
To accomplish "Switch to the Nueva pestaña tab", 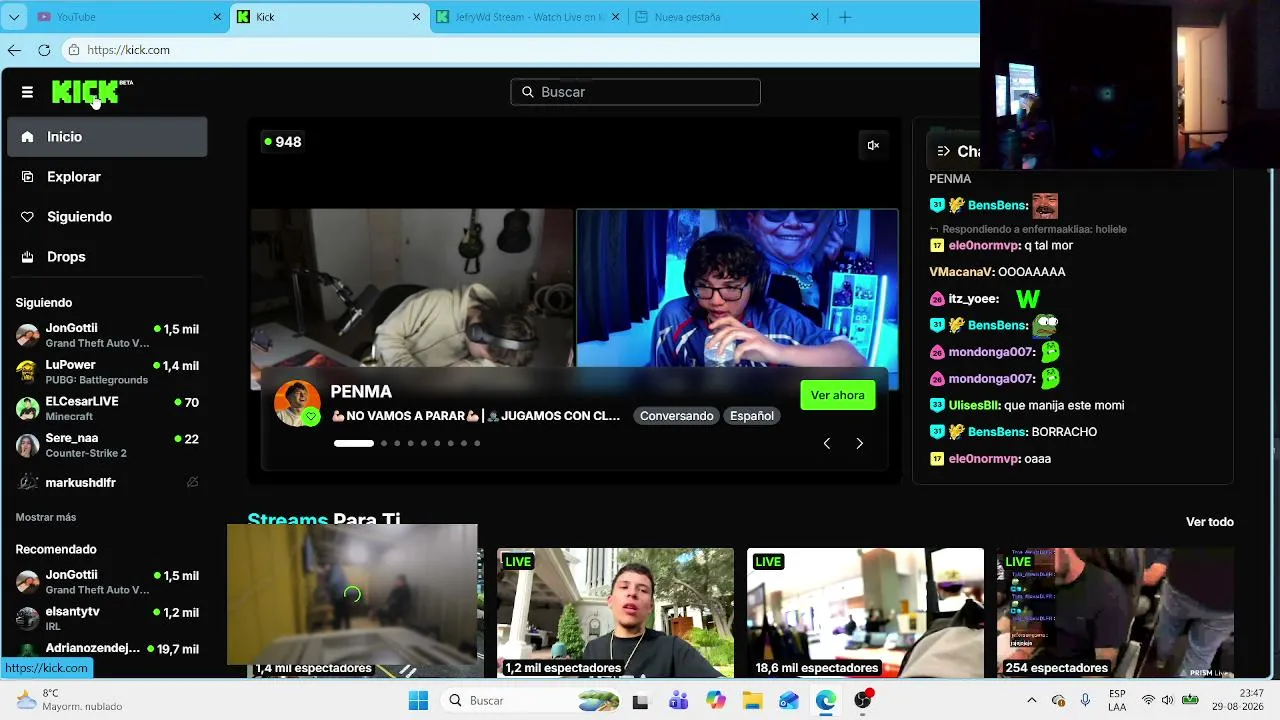I will 728,17.
